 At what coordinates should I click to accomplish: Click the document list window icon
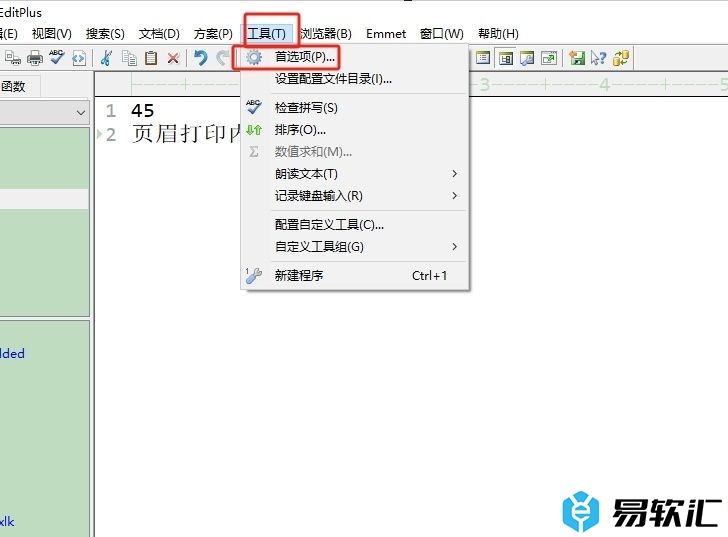point(483,58)
